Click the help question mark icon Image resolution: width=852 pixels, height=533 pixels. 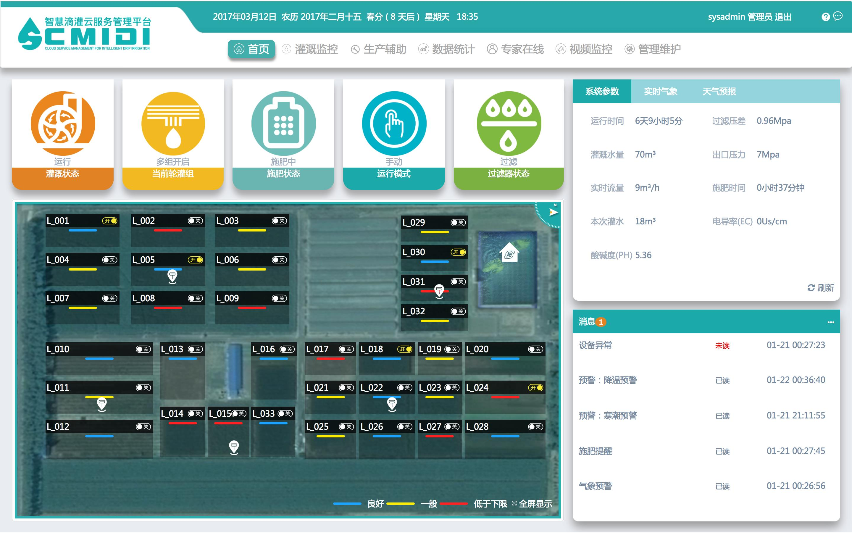tap(825, 17)
